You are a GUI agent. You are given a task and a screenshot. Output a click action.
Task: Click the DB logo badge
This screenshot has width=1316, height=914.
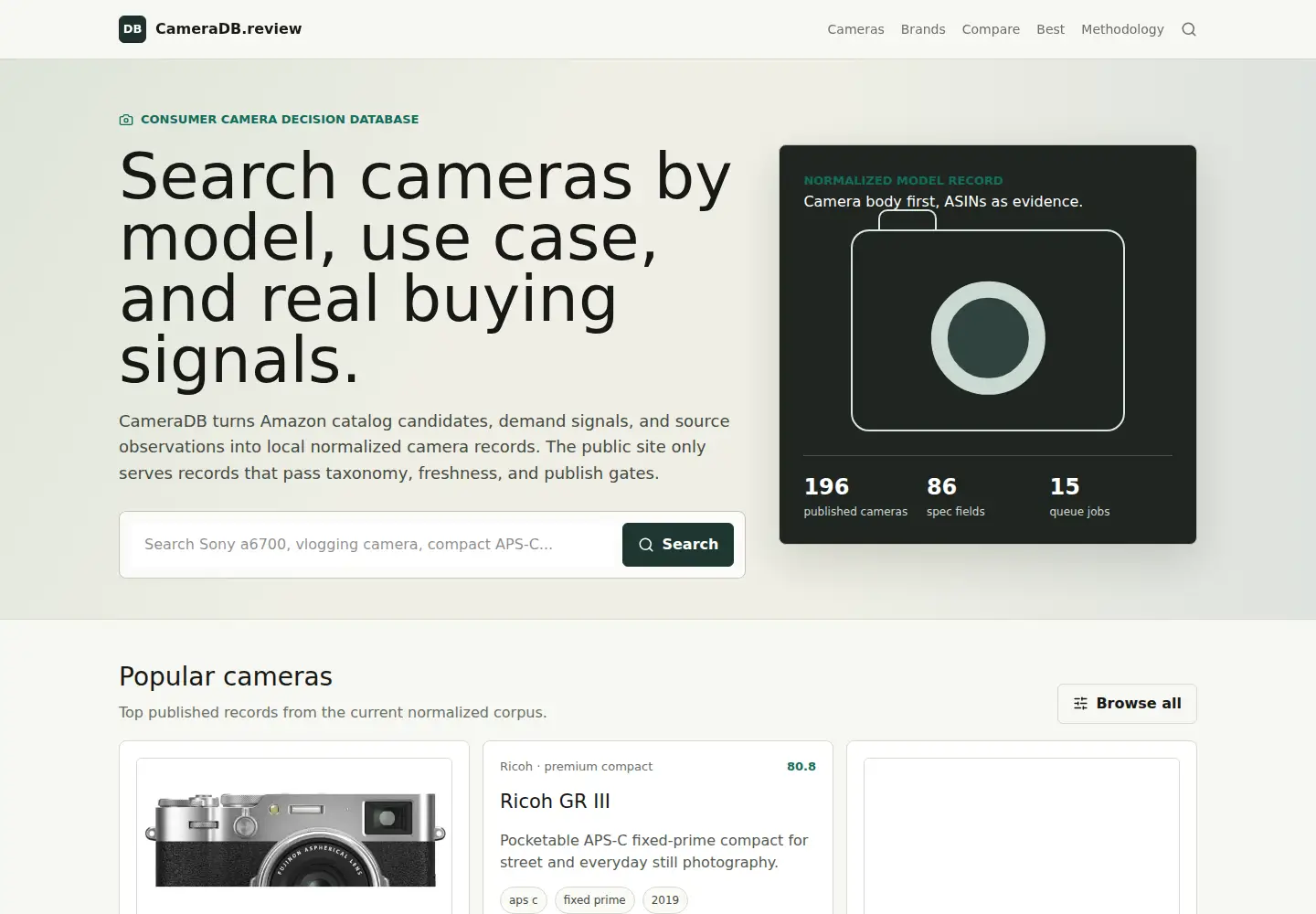click(133, 29)
